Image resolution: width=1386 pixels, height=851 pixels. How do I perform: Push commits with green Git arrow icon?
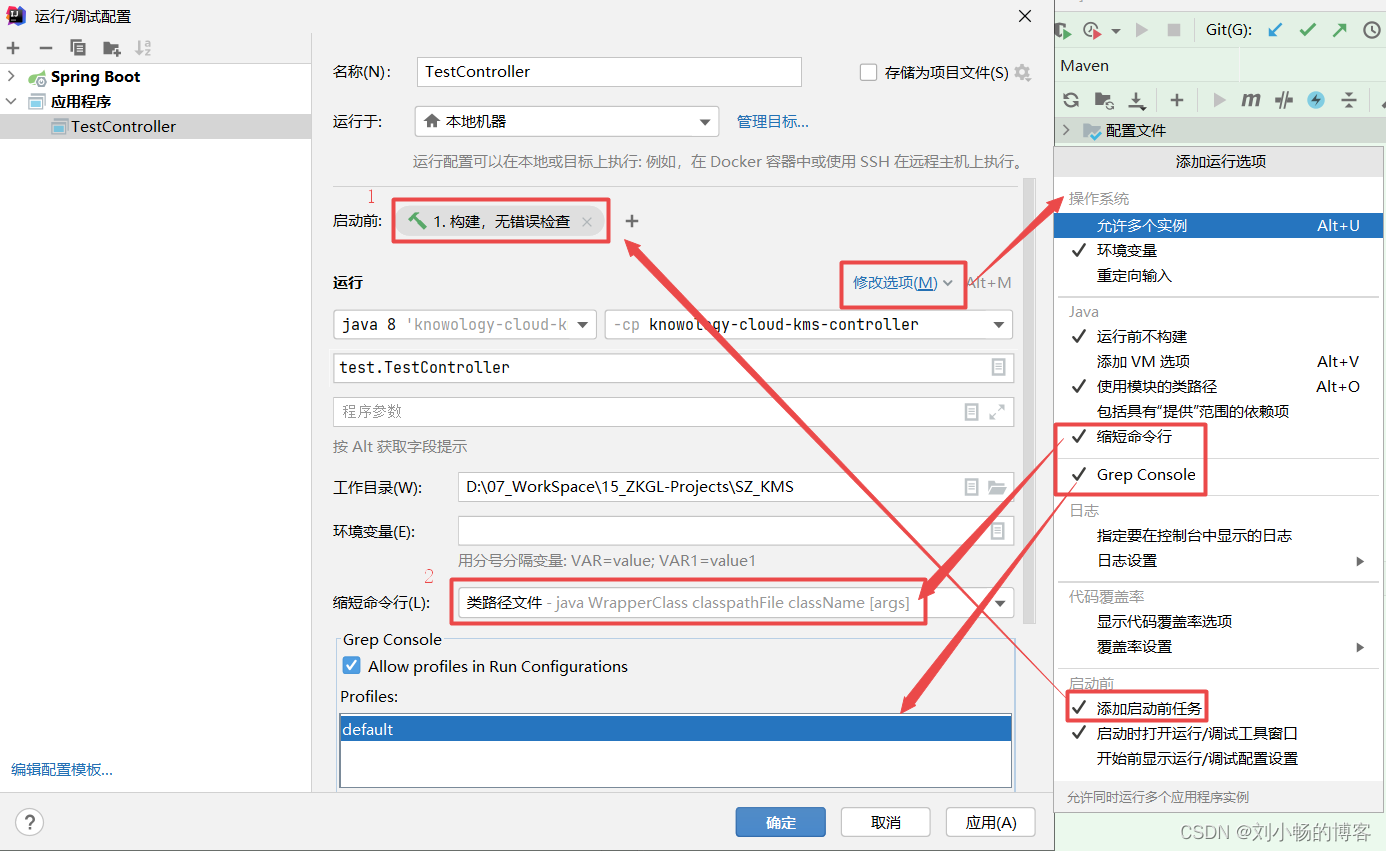click(1340, 29)
